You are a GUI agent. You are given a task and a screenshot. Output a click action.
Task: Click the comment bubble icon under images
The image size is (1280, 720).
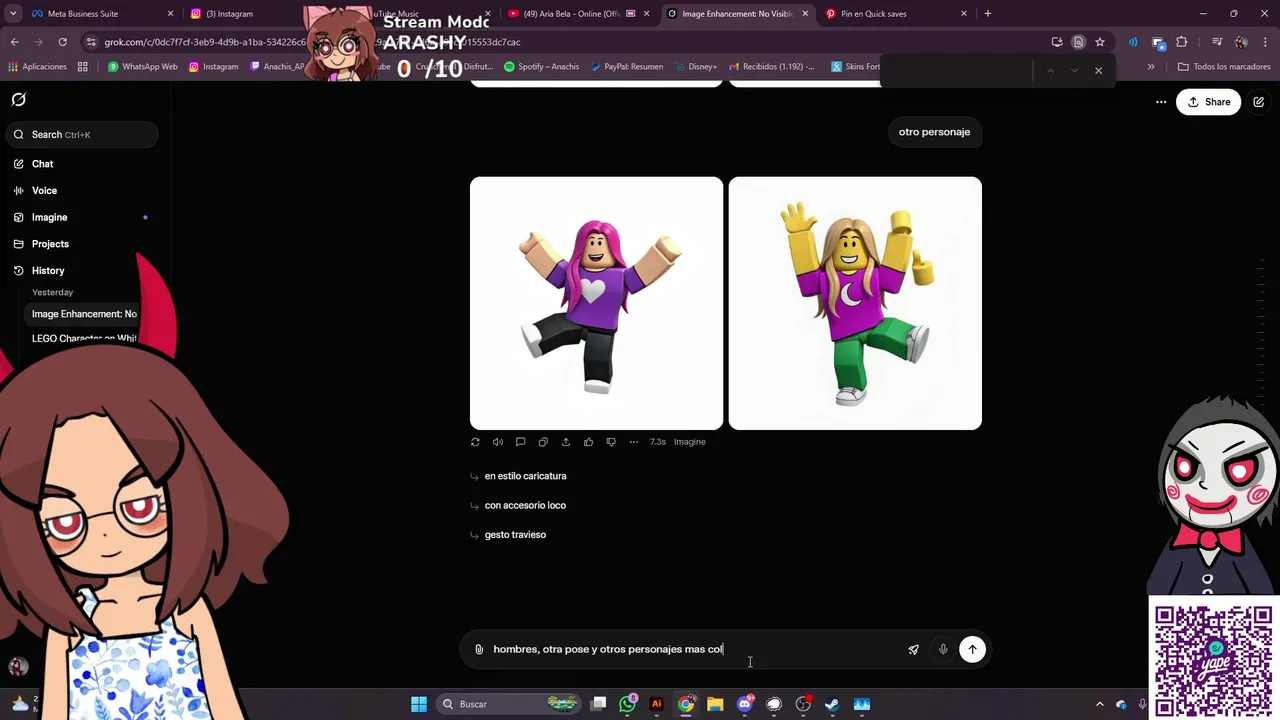[x=520, y=442]
